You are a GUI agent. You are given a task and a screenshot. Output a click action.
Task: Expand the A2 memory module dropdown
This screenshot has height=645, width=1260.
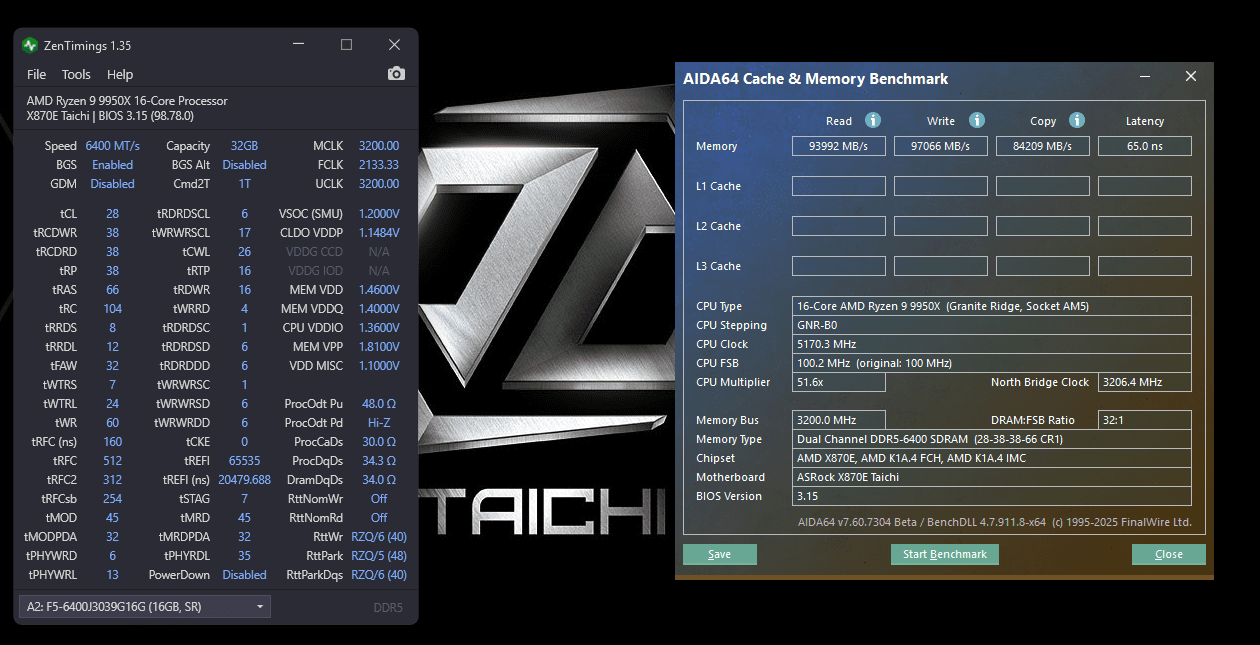tap(145, 606)
